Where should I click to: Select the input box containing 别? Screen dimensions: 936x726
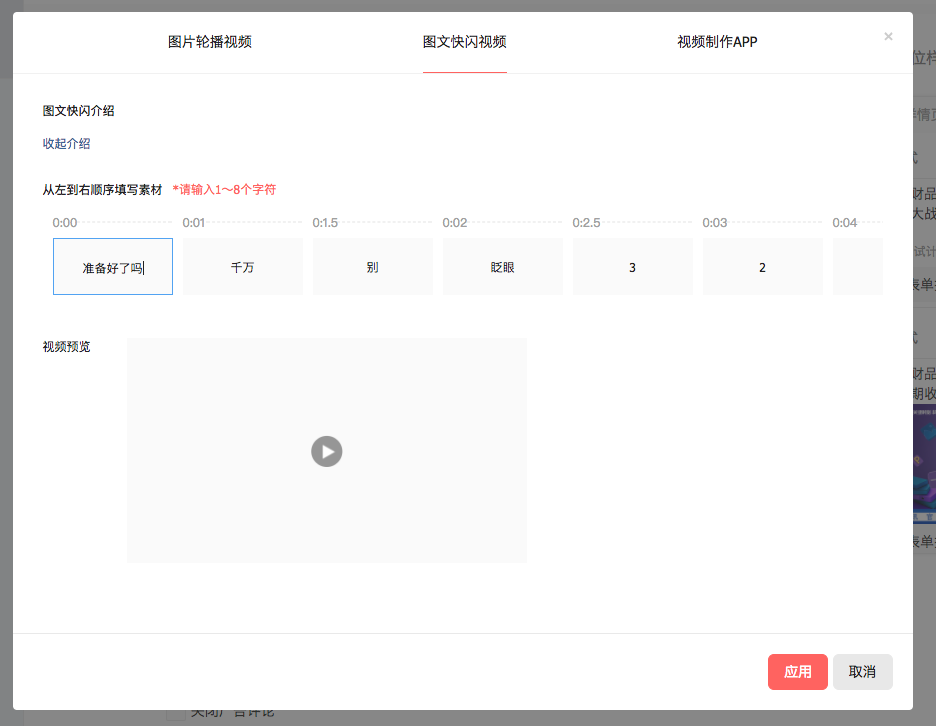point(372,267)
